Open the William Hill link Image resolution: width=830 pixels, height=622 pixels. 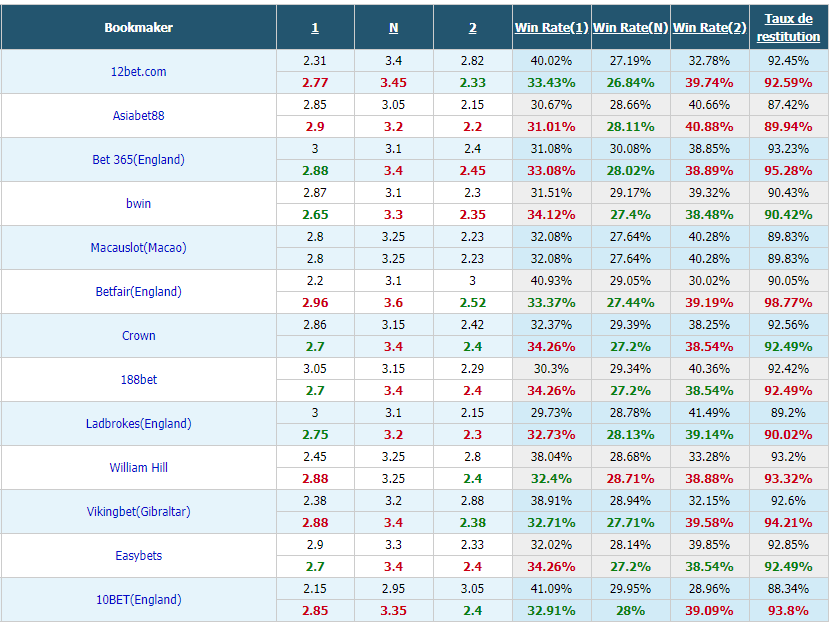point(139,467)
